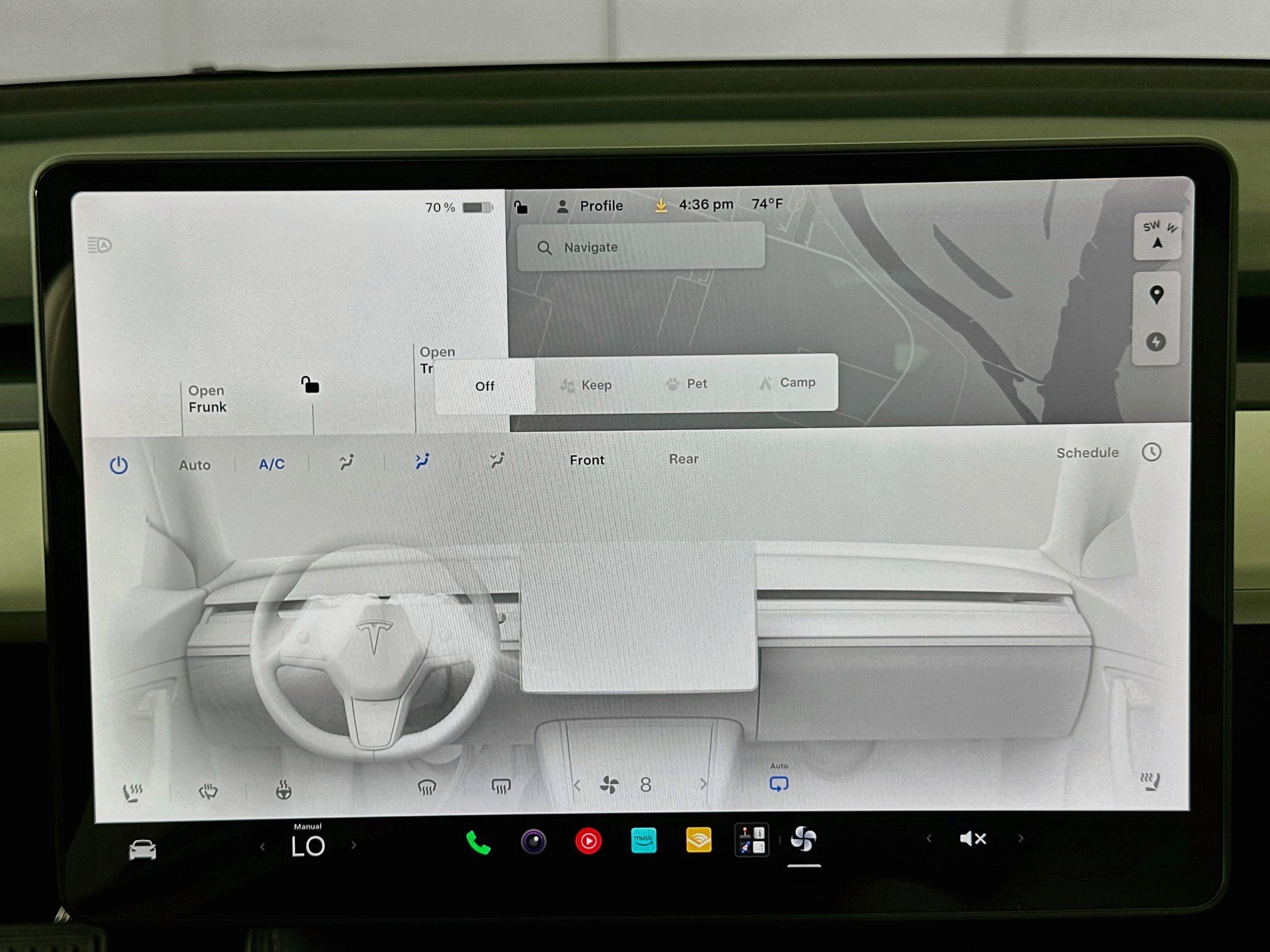Select Pet (Dog) mode
1270x952 pixels.
tap(687, 383)
